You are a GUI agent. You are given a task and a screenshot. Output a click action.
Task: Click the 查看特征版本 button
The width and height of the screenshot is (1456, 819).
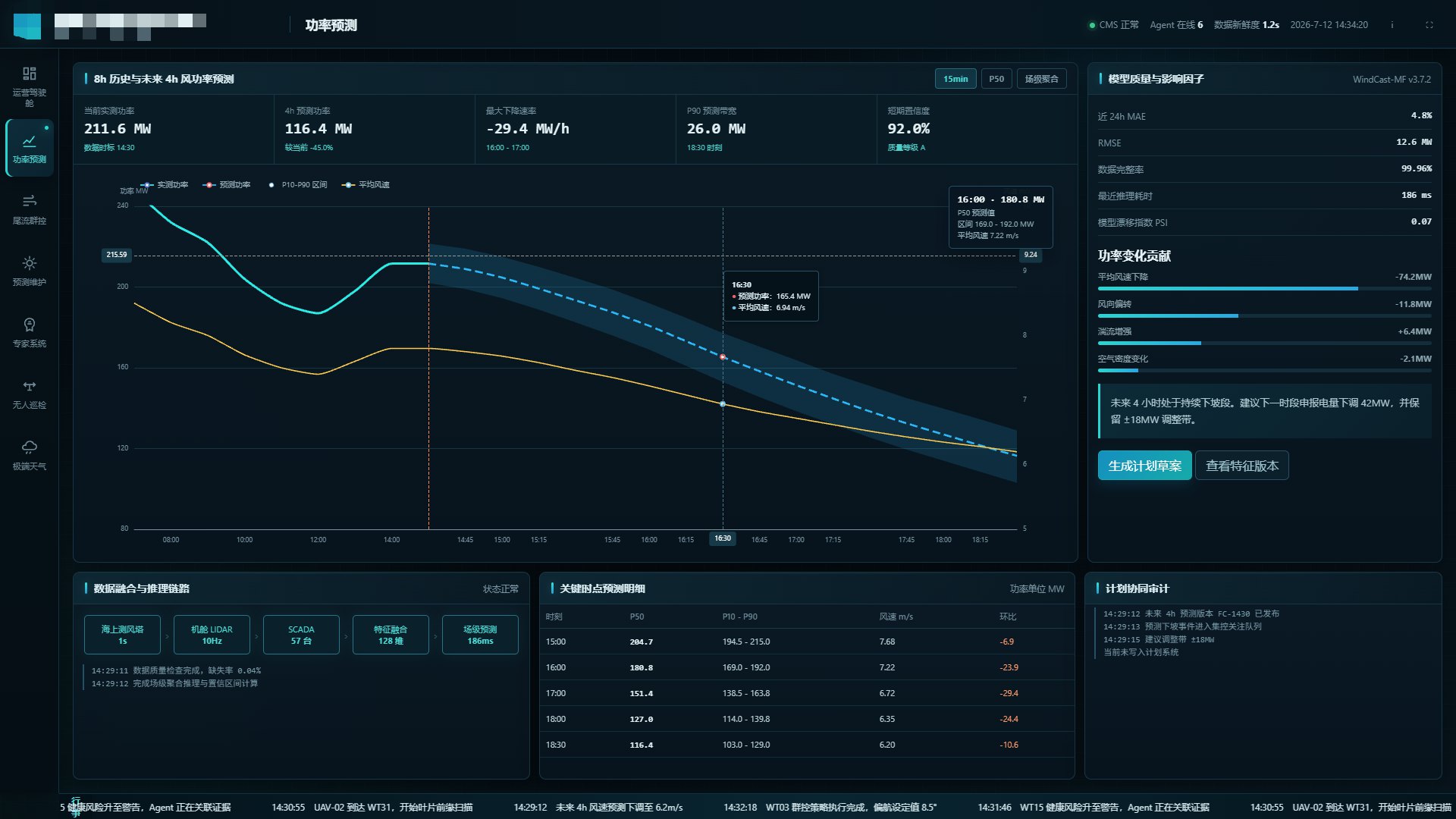point(1242,466)
